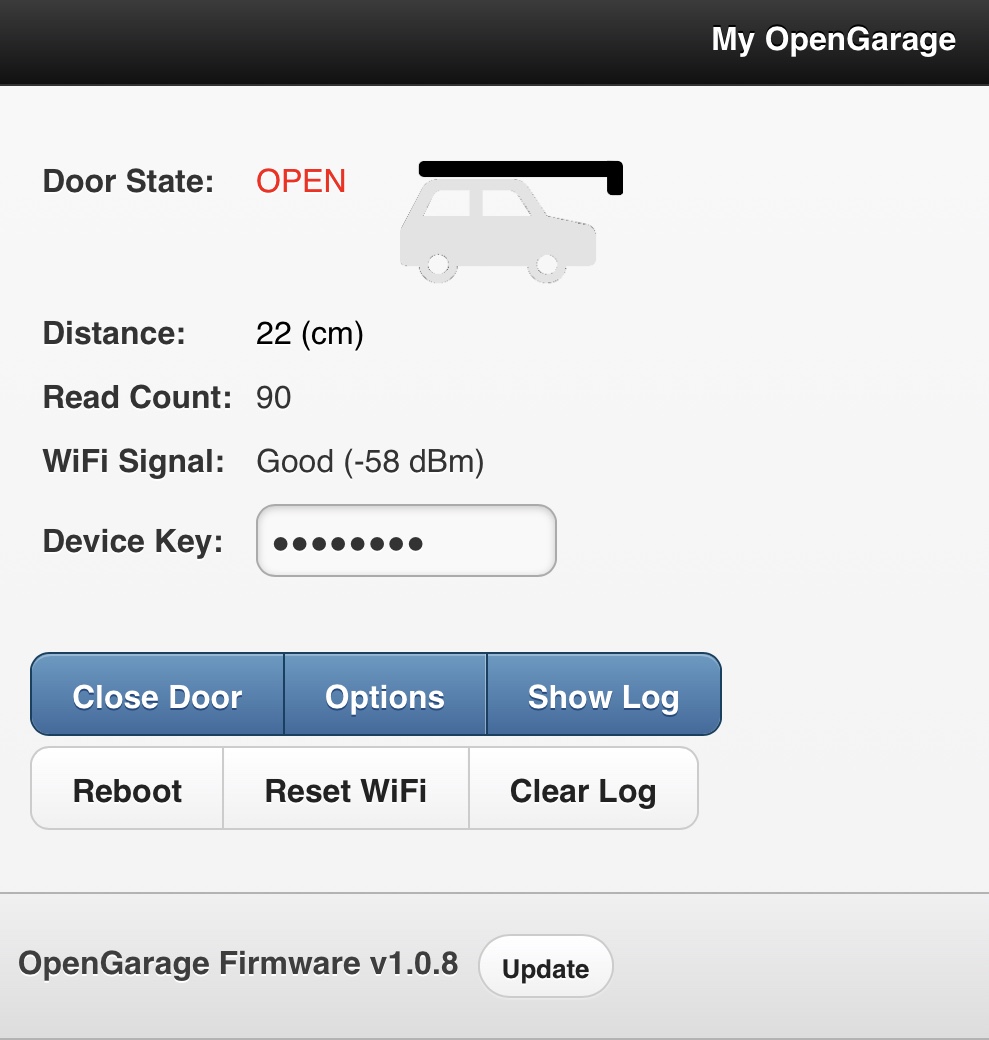This screenshot has width=989, height=1040.
Task: Click the Door State label
Action: (128, 181)
